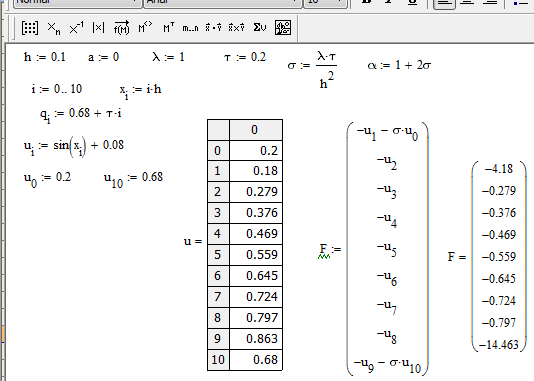
Task: Select u table cell 0.559 in row 5
Action: click(x=256, y=255)
